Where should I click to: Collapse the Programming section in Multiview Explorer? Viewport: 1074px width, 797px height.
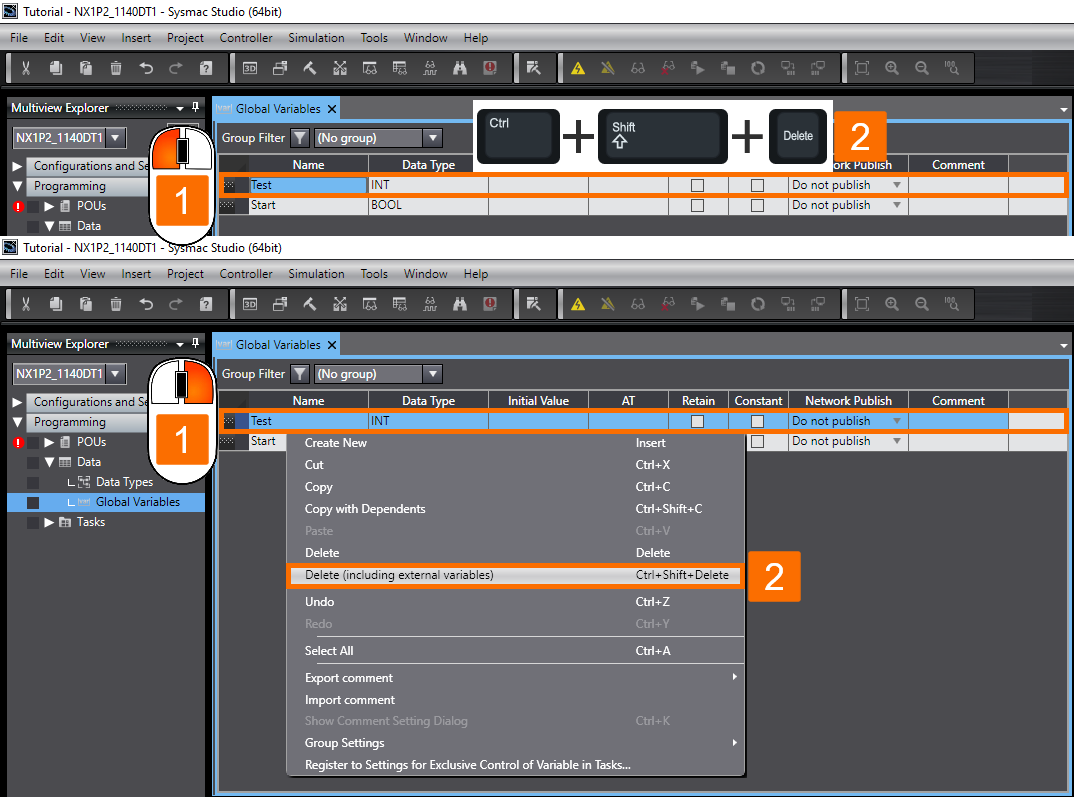(x=16, y=421)
